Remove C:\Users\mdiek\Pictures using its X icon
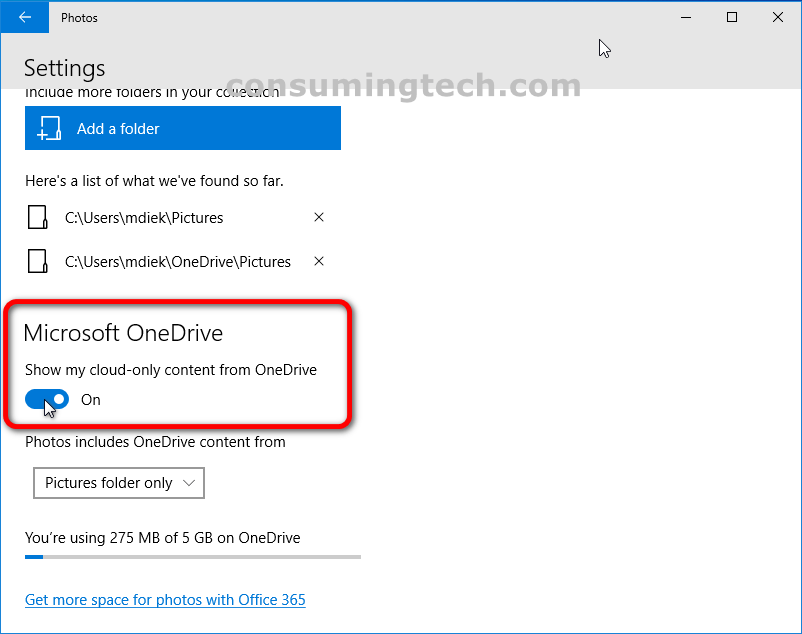This screenshot has height=634, width=802. tap(318, 217)
